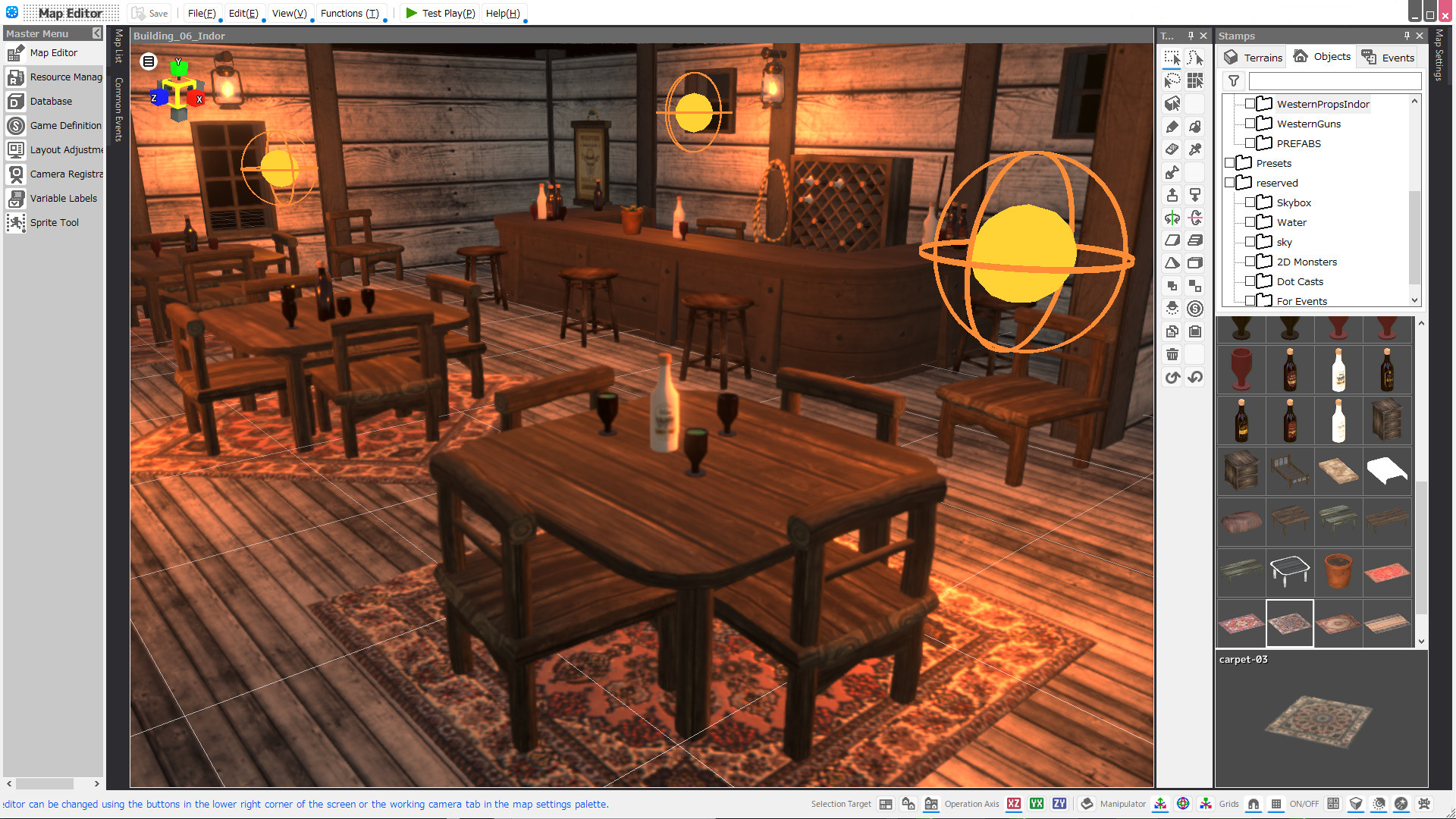Click the Save button
1456x819 pixels.
click(149, 13)
